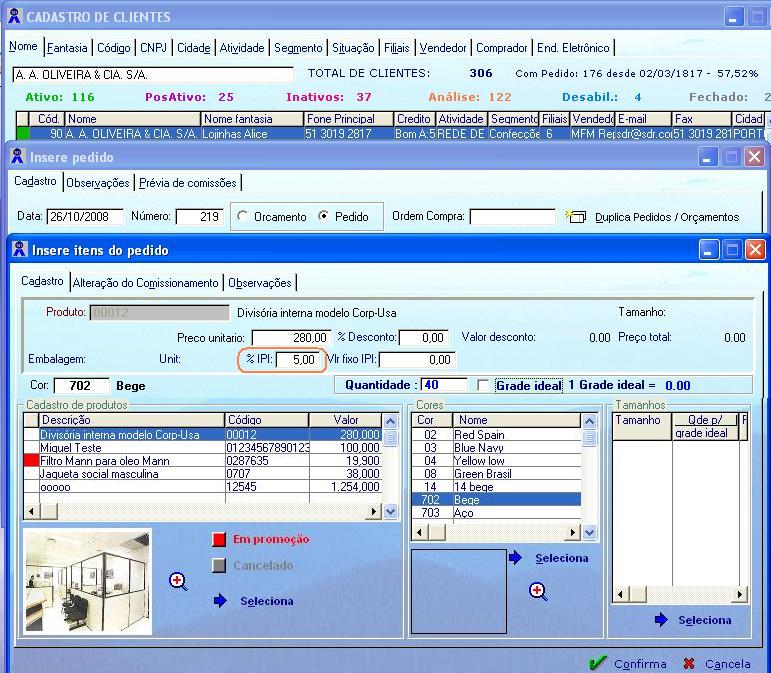The height and width of the screenshot is (673, 771).
Task: Select Red Spain color row
Action: [497, 435]
